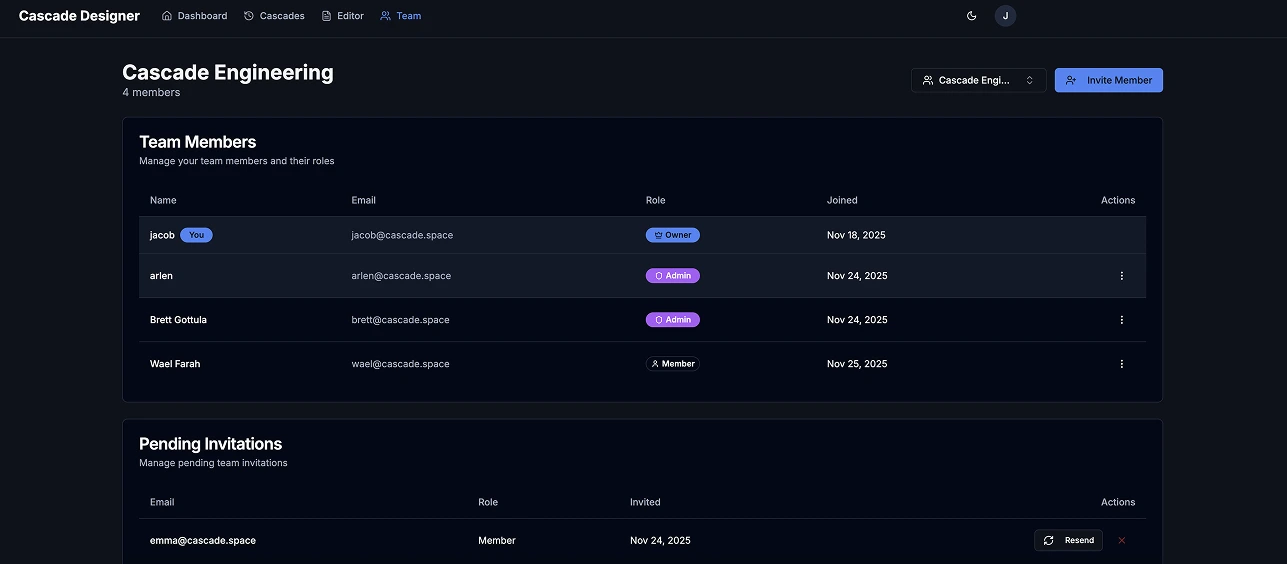Select the Team navigation tab
This screenshot has width=1287, height=564.
[x=401, y=16]
